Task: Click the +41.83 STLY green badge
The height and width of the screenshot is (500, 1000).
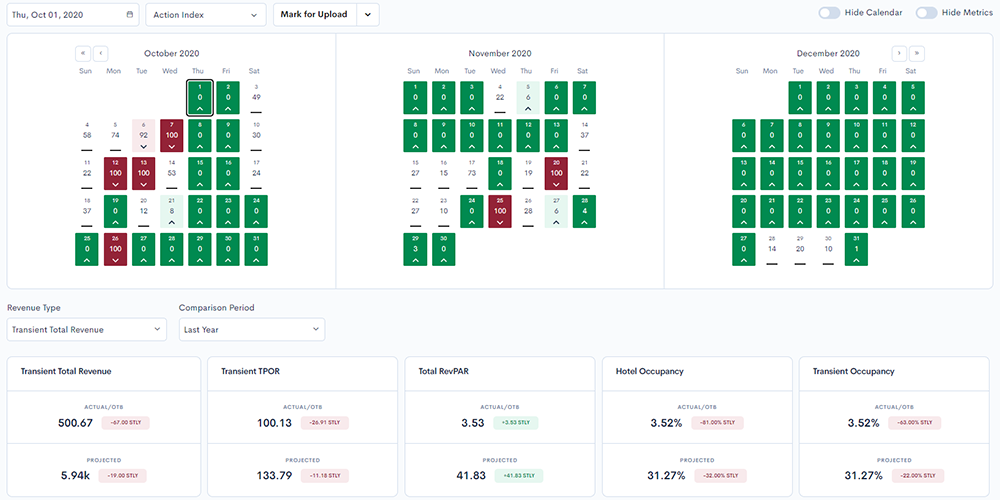Action: 519,476
